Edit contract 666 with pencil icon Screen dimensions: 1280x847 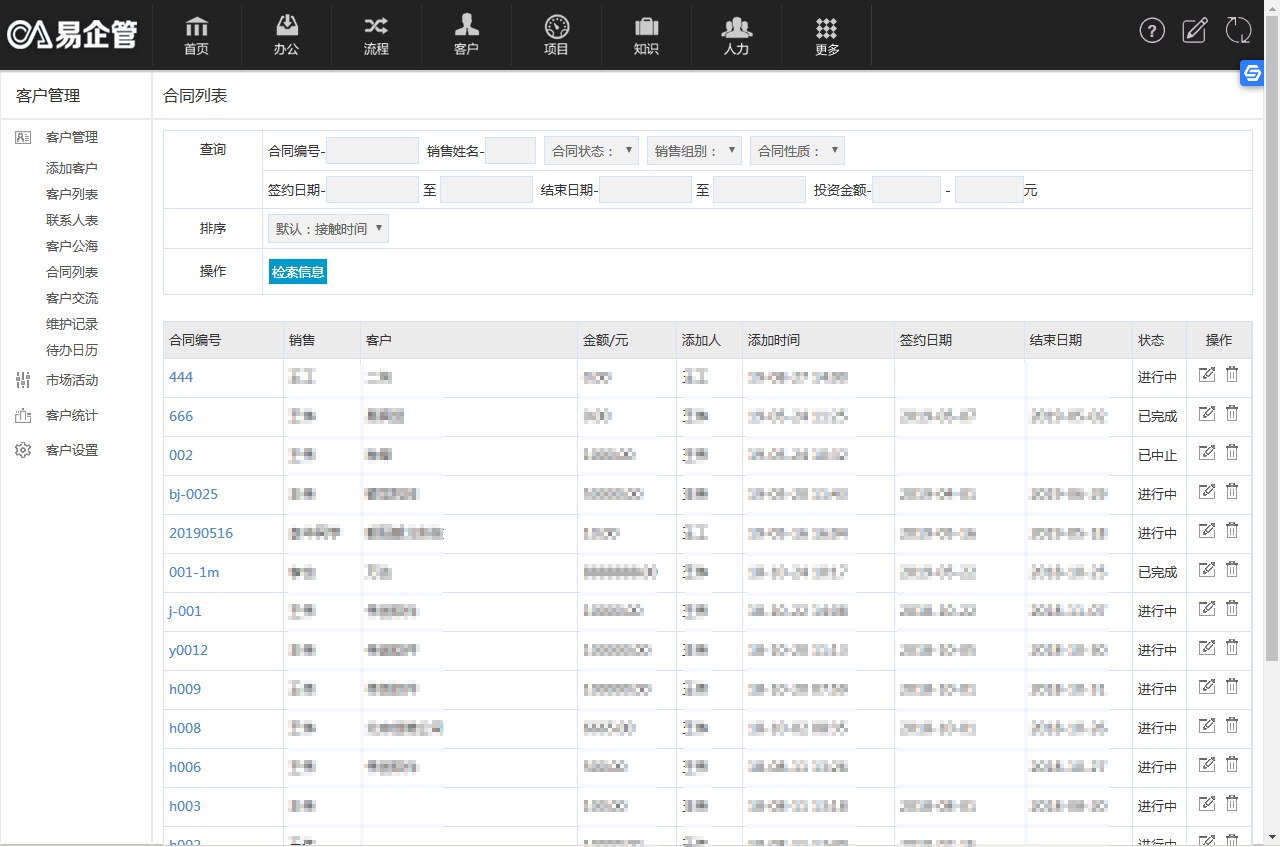[x=1207, y=413]
